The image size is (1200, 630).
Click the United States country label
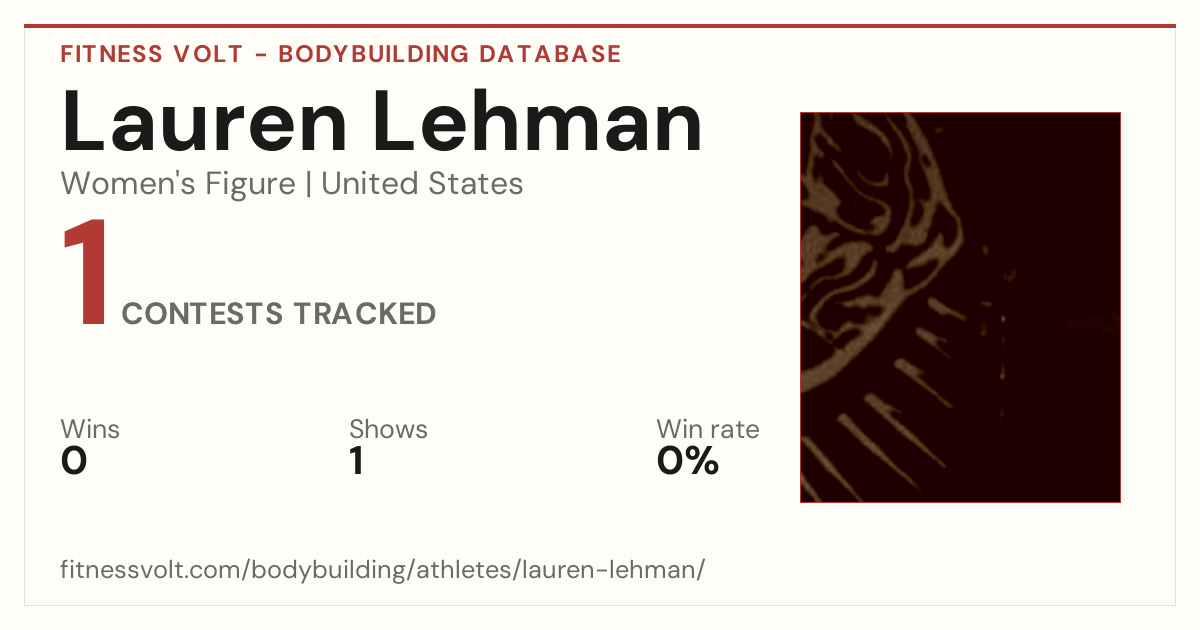(422, 184)
